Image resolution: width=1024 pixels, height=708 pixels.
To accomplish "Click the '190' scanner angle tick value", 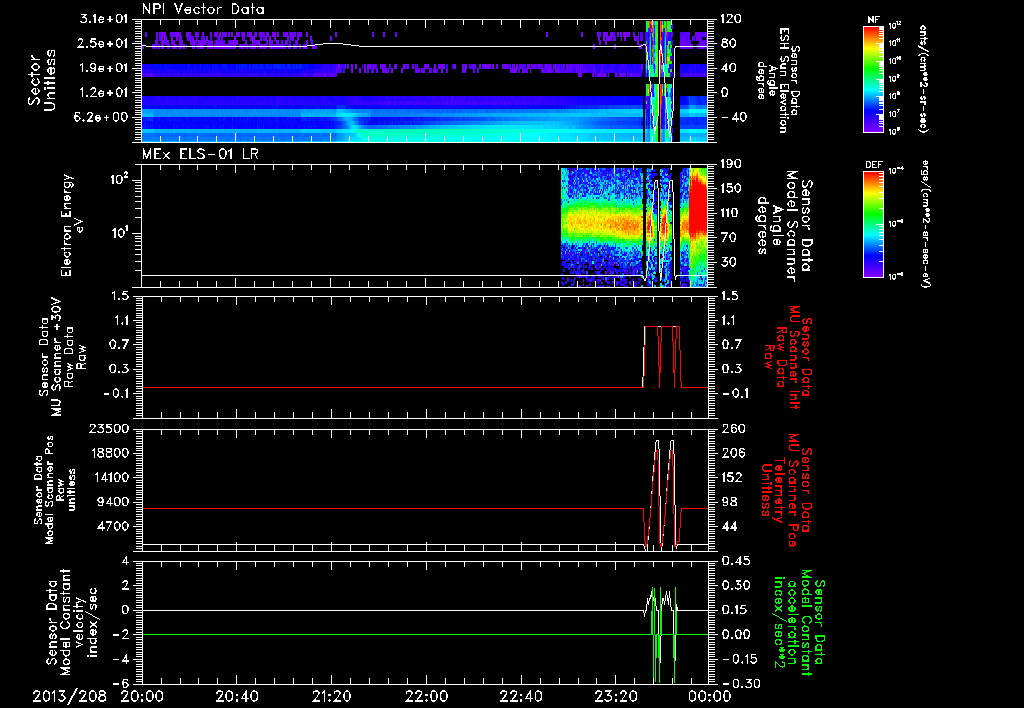I will 731,164.
